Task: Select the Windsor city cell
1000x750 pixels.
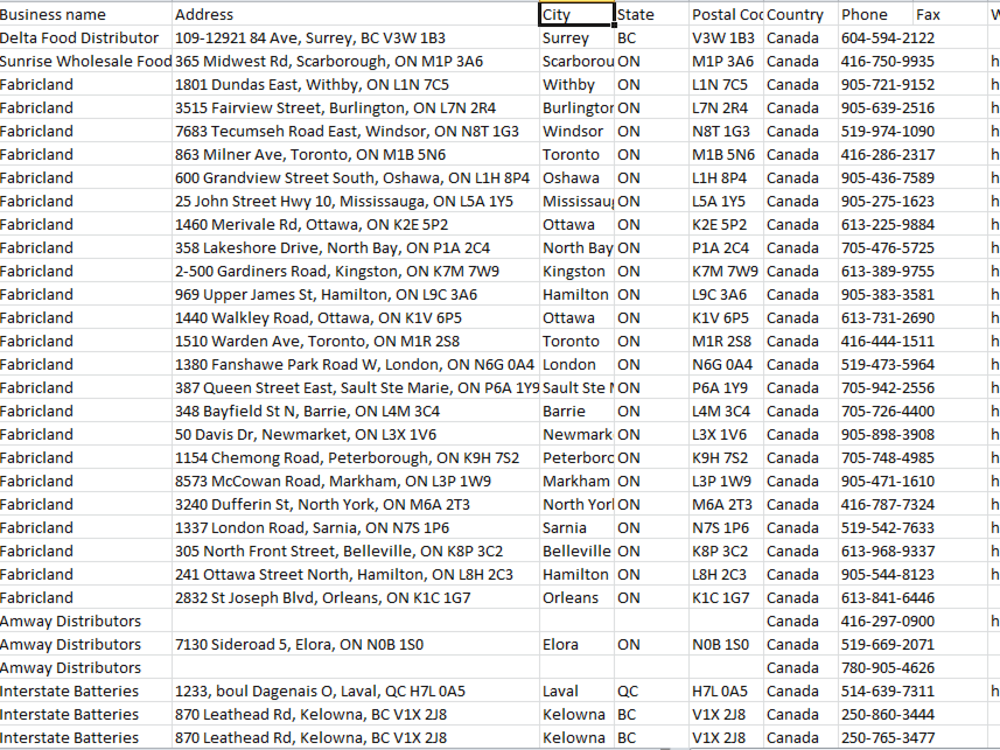Action: pos(577,131)
